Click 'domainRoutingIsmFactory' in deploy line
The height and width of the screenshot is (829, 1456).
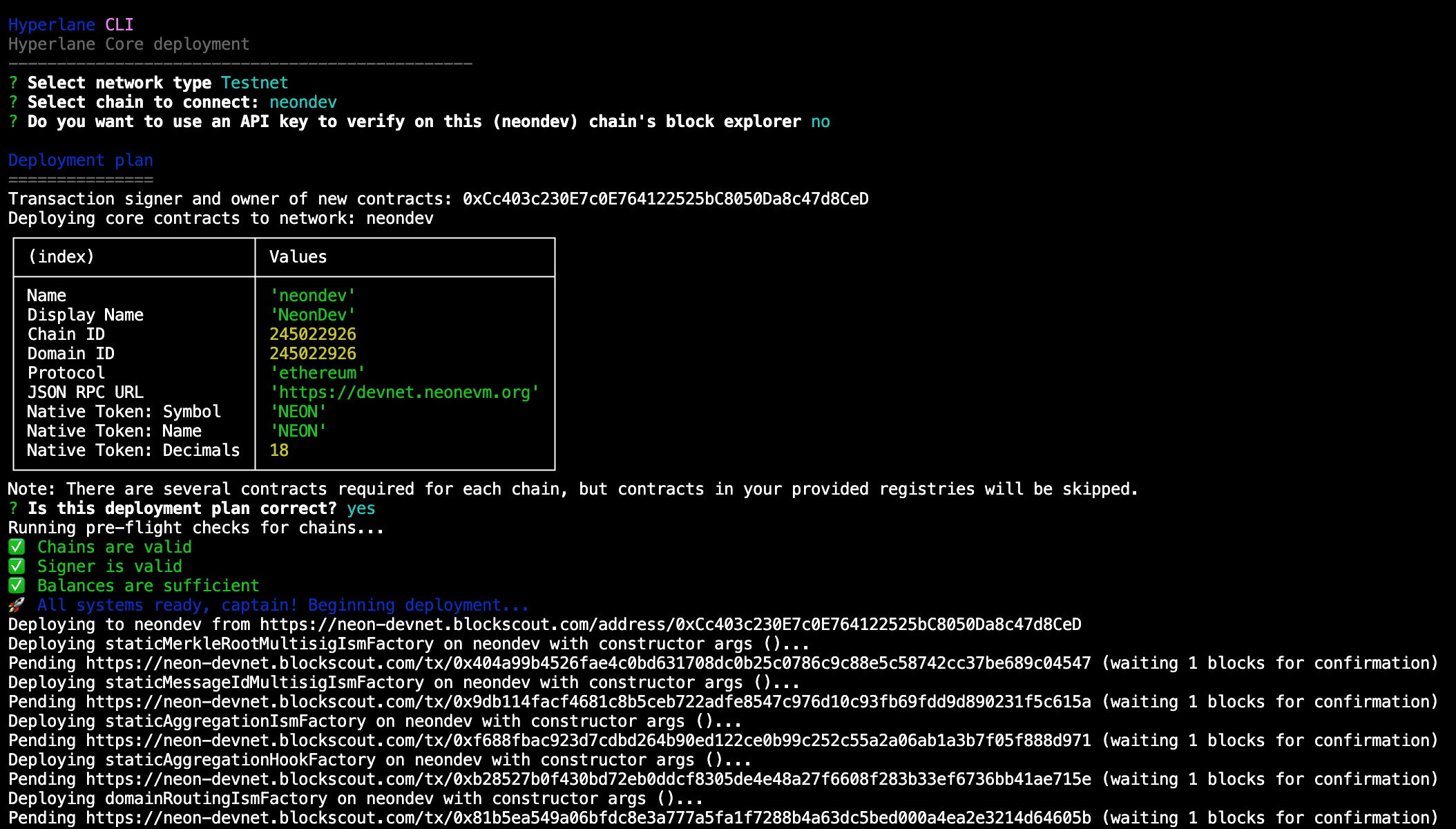point(215,799)
